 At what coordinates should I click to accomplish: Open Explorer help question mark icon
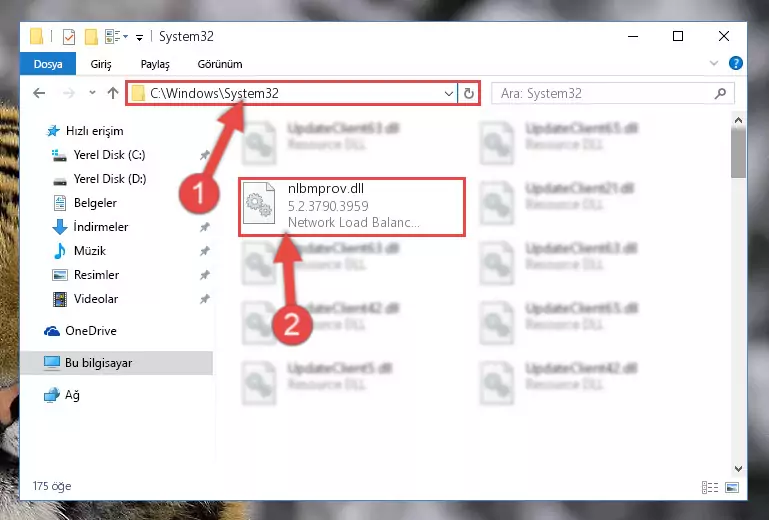point(736,63)
